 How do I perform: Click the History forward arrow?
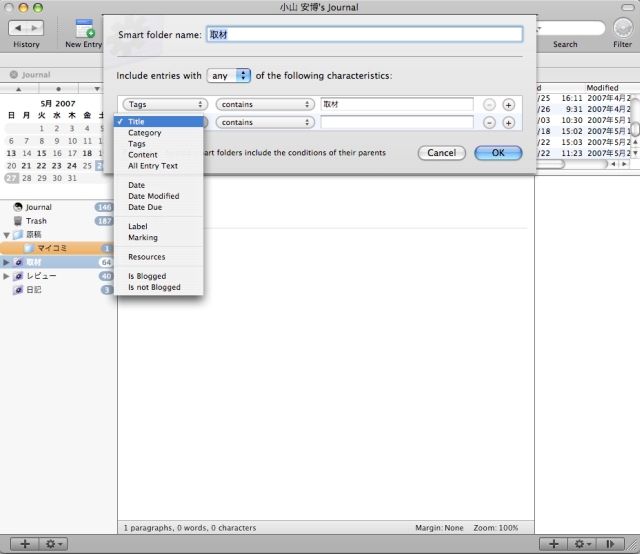tap(35, 28)
